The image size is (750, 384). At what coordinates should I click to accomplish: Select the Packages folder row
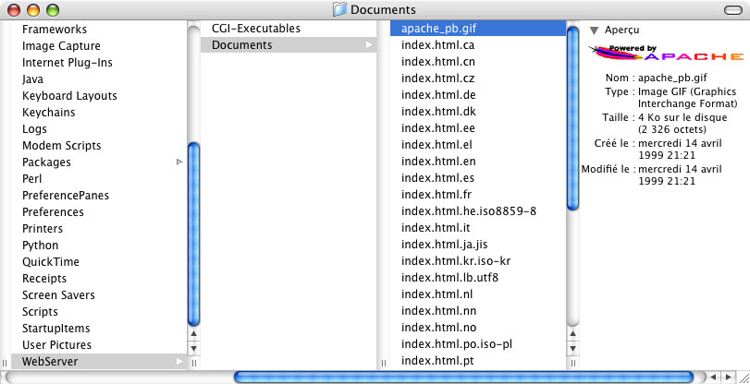pos(99,162)
